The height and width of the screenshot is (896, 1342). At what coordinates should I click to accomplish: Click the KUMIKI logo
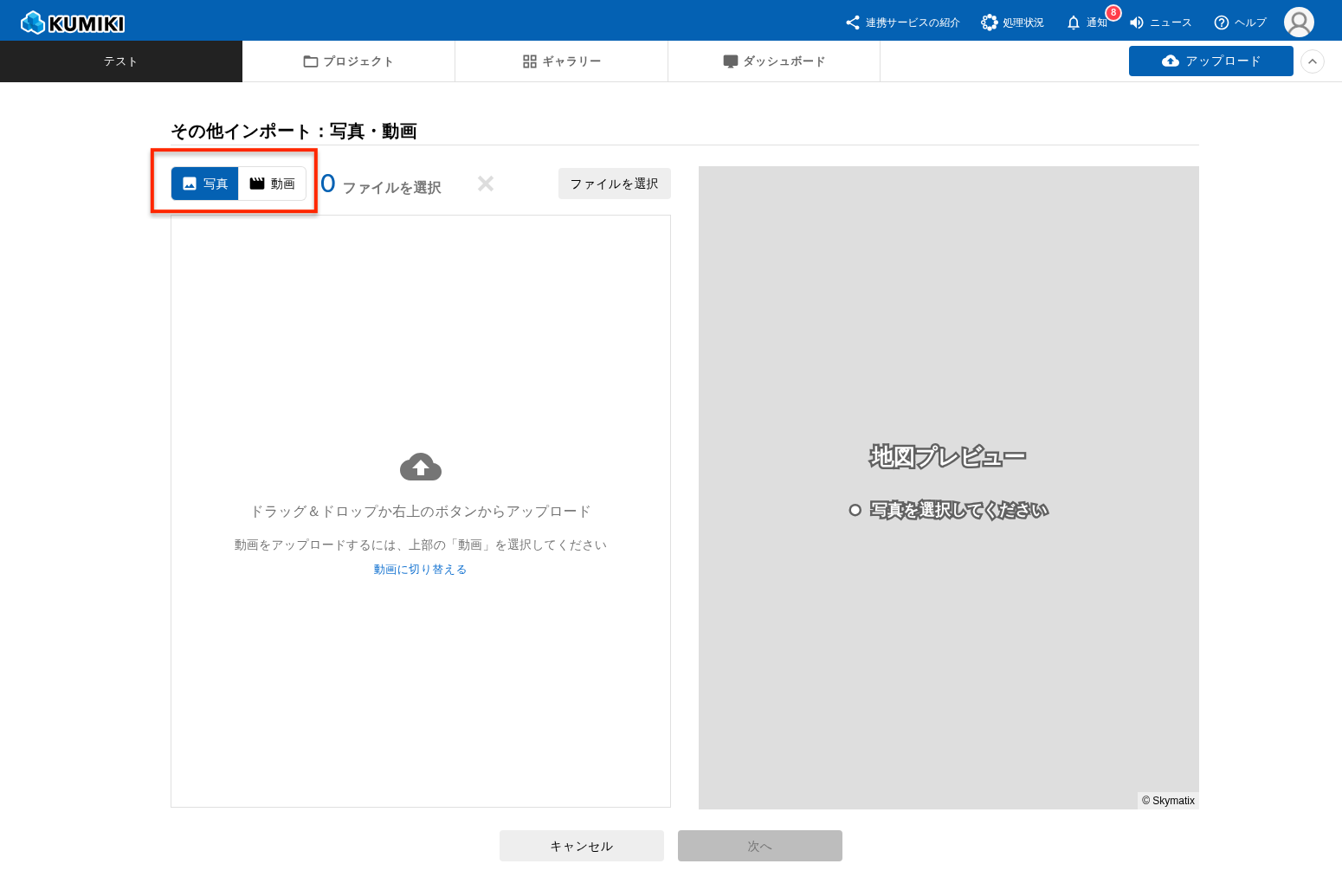[x=73, y=23]
